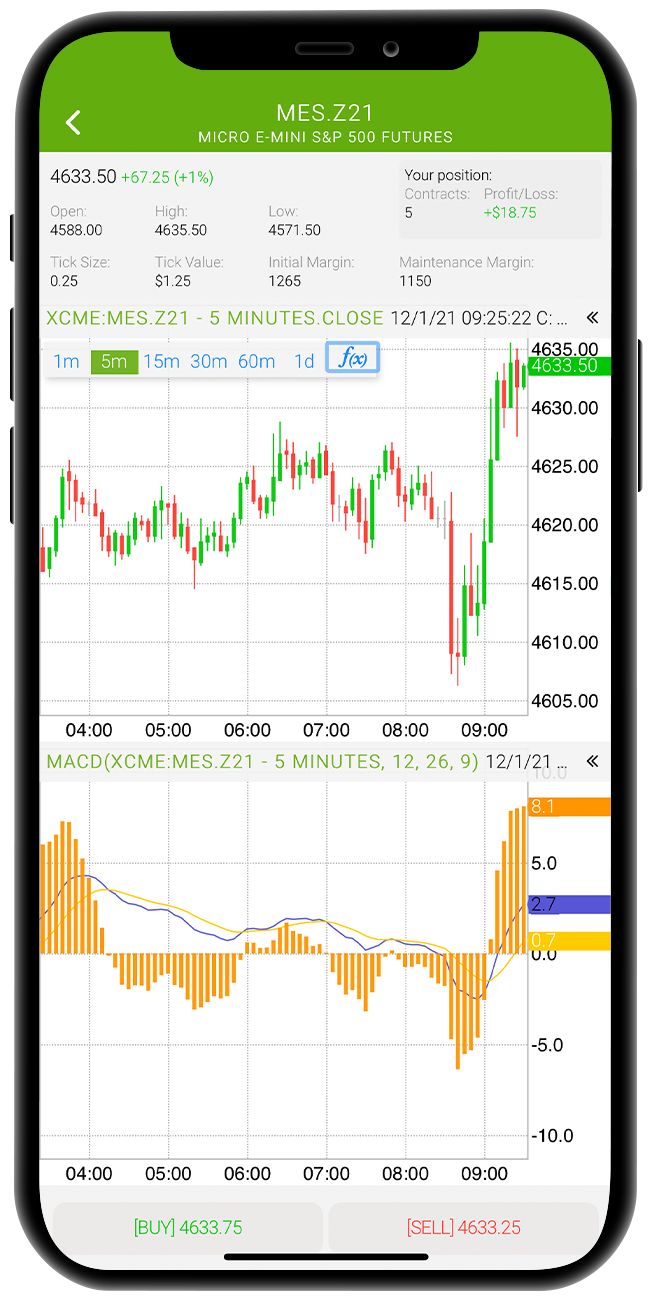Tap the Tick Size value 0.25
The image size is (651, 1306).
pyautogui.click(x=64, y=281)
